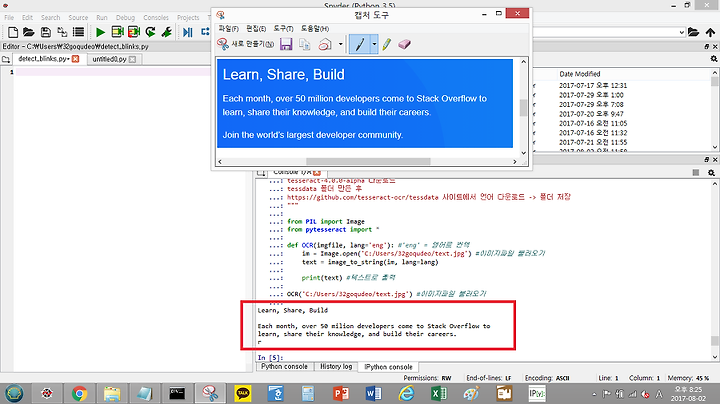Close the detect_blinks.py tab
720x404 pixels.
coord(76,59)
